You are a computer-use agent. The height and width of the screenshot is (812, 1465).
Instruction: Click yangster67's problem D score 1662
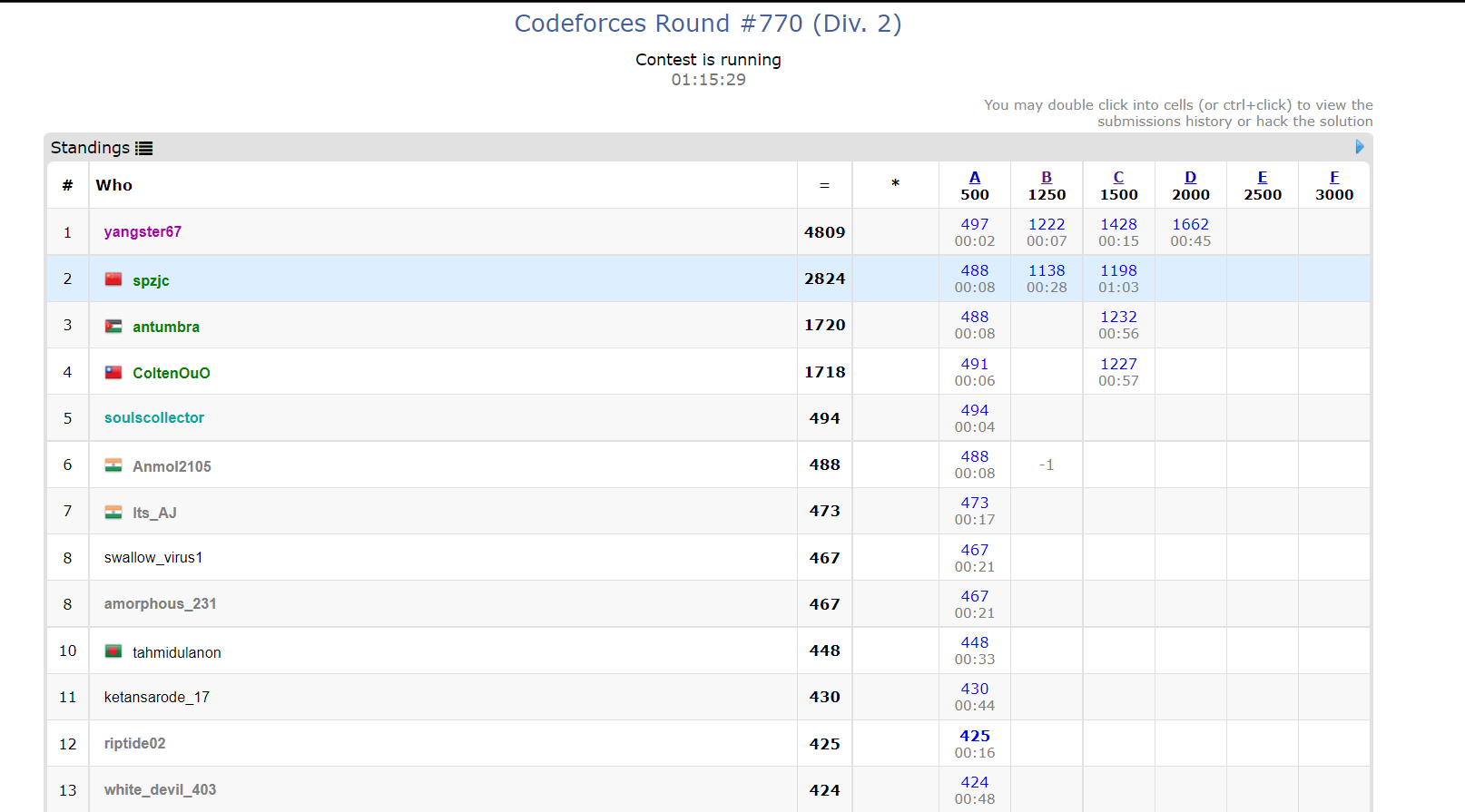pos(1190,224)
